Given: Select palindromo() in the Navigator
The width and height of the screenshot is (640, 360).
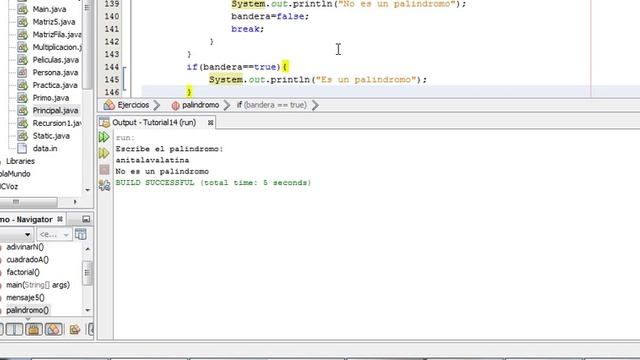Looking at the screenshot, I should point(27,310).
